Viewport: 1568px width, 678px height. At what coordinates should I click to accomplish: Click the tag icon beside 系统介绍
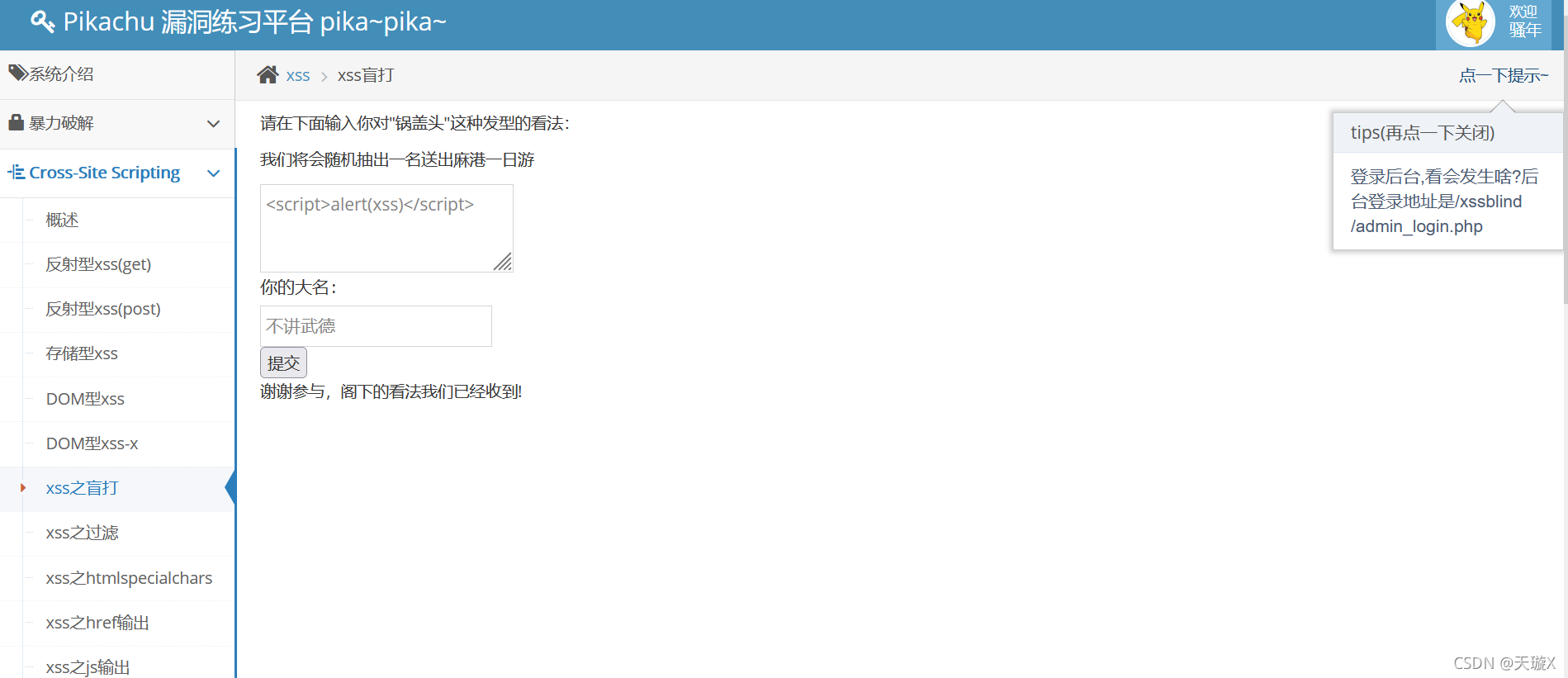17,73
